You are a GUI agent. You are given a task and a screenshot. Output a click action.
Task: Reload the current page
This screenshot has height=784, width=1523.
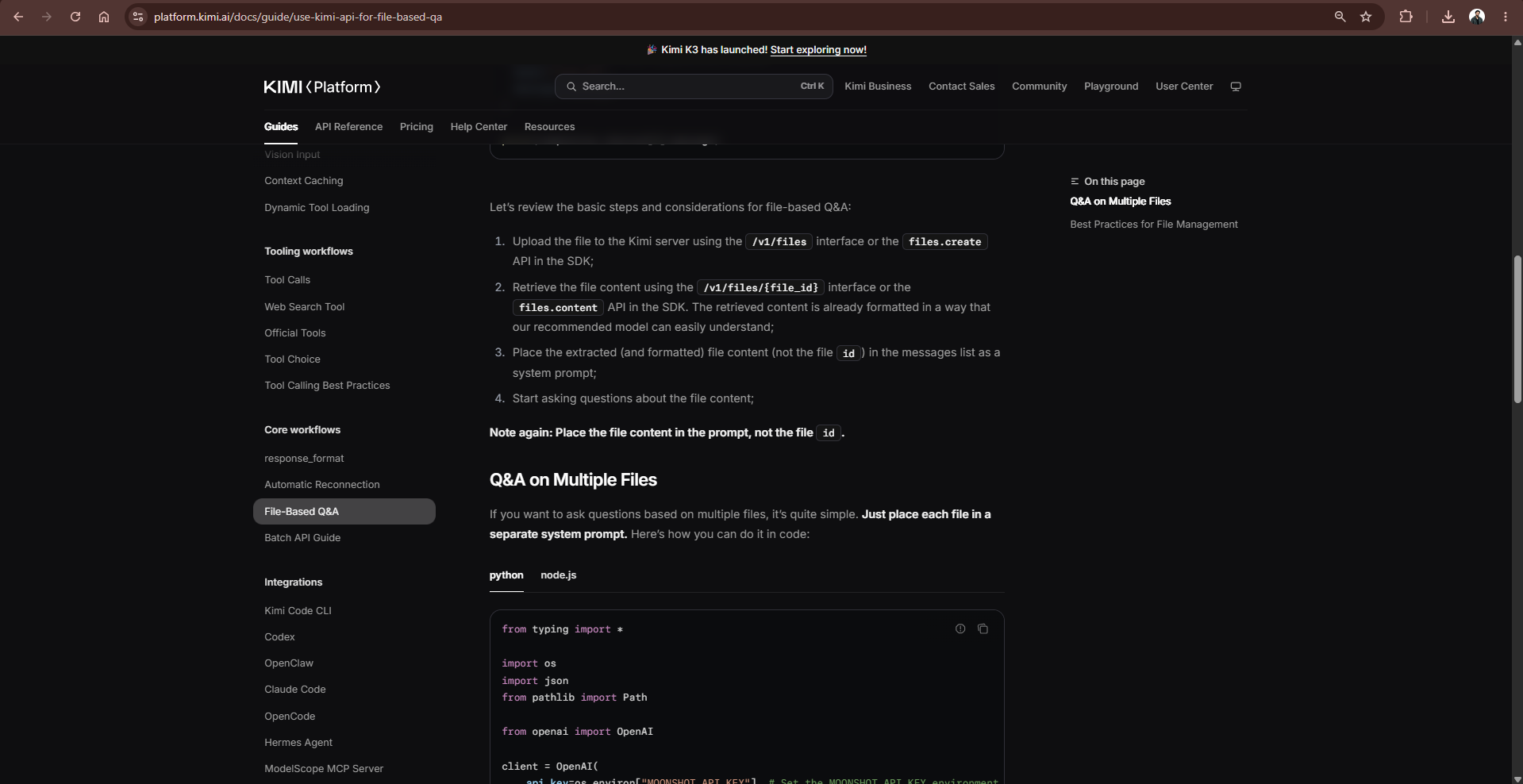click(75, 17)
